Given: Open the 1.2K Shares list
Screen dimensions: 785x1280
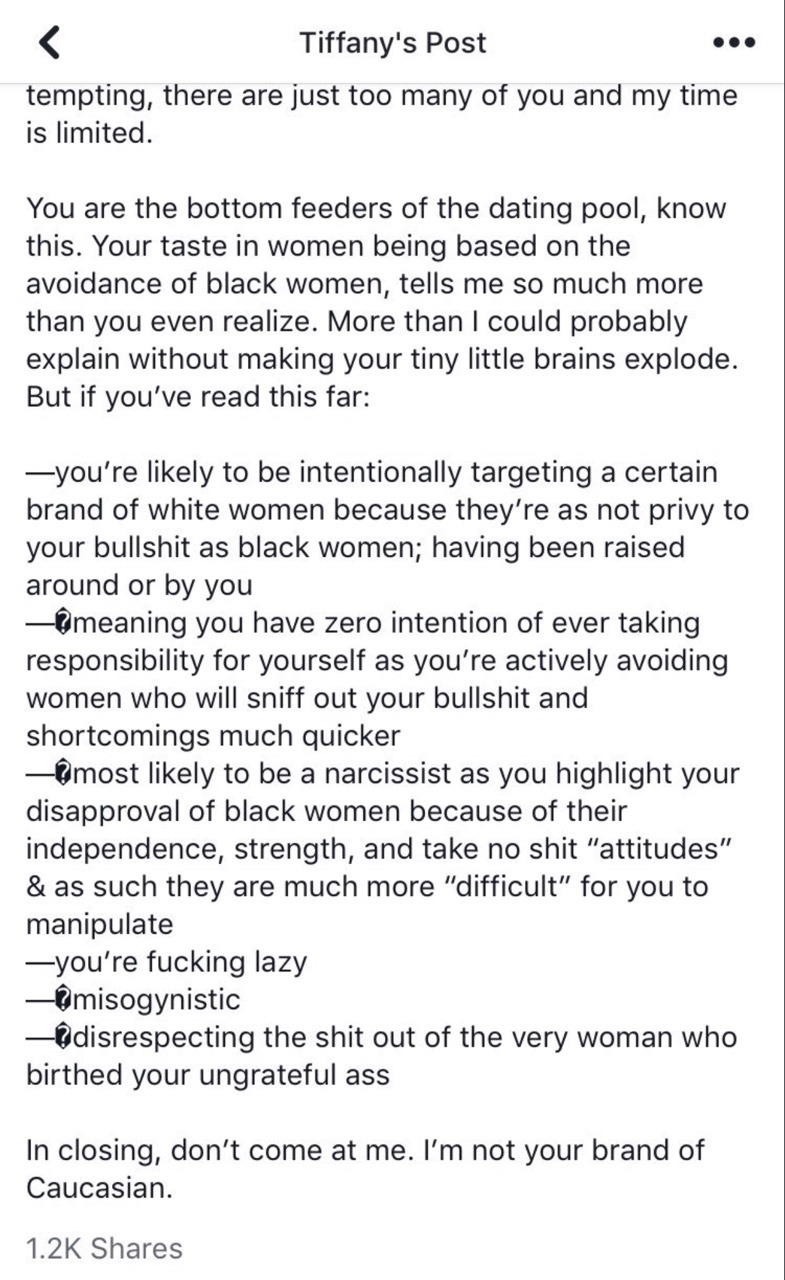Looking at the screenshot, I should coord(104,1248).
